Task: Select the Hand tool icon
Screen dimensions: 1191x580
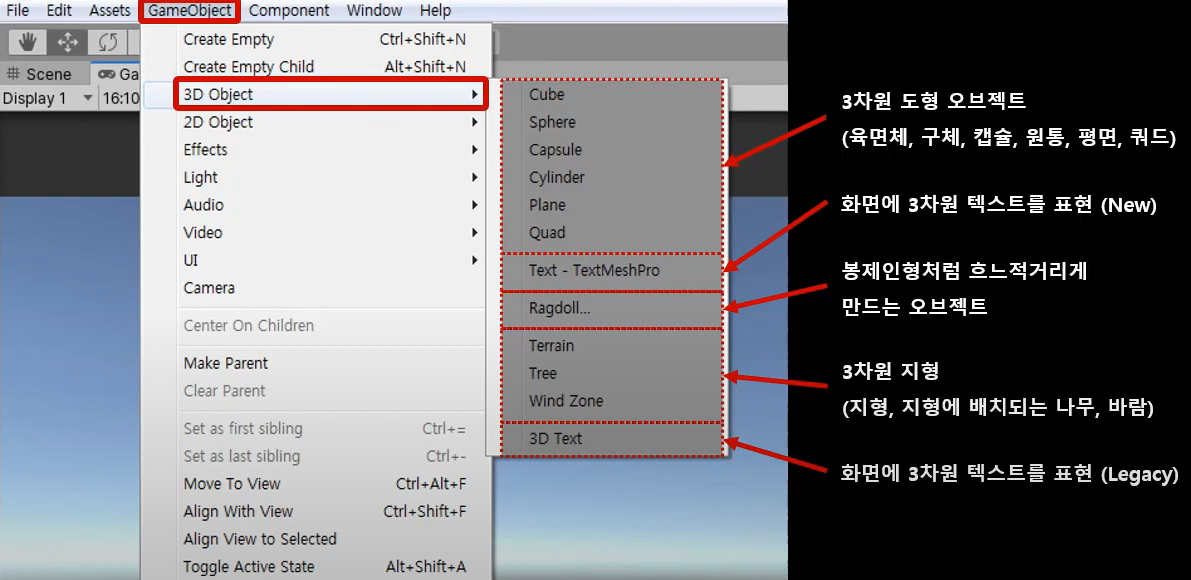Action: [27, 42]
